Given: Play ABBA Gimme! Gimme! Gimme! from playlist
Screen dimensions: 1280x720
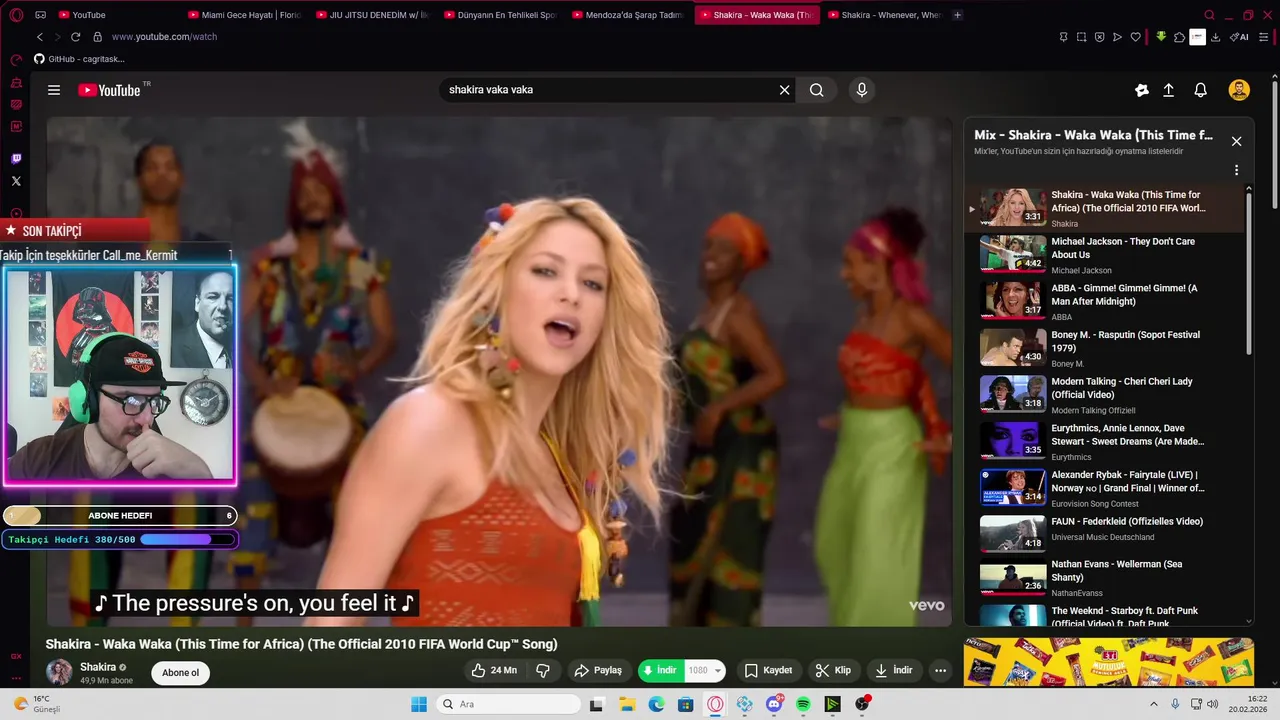Looking at the screenshot, I should [x=1104, y=302].
